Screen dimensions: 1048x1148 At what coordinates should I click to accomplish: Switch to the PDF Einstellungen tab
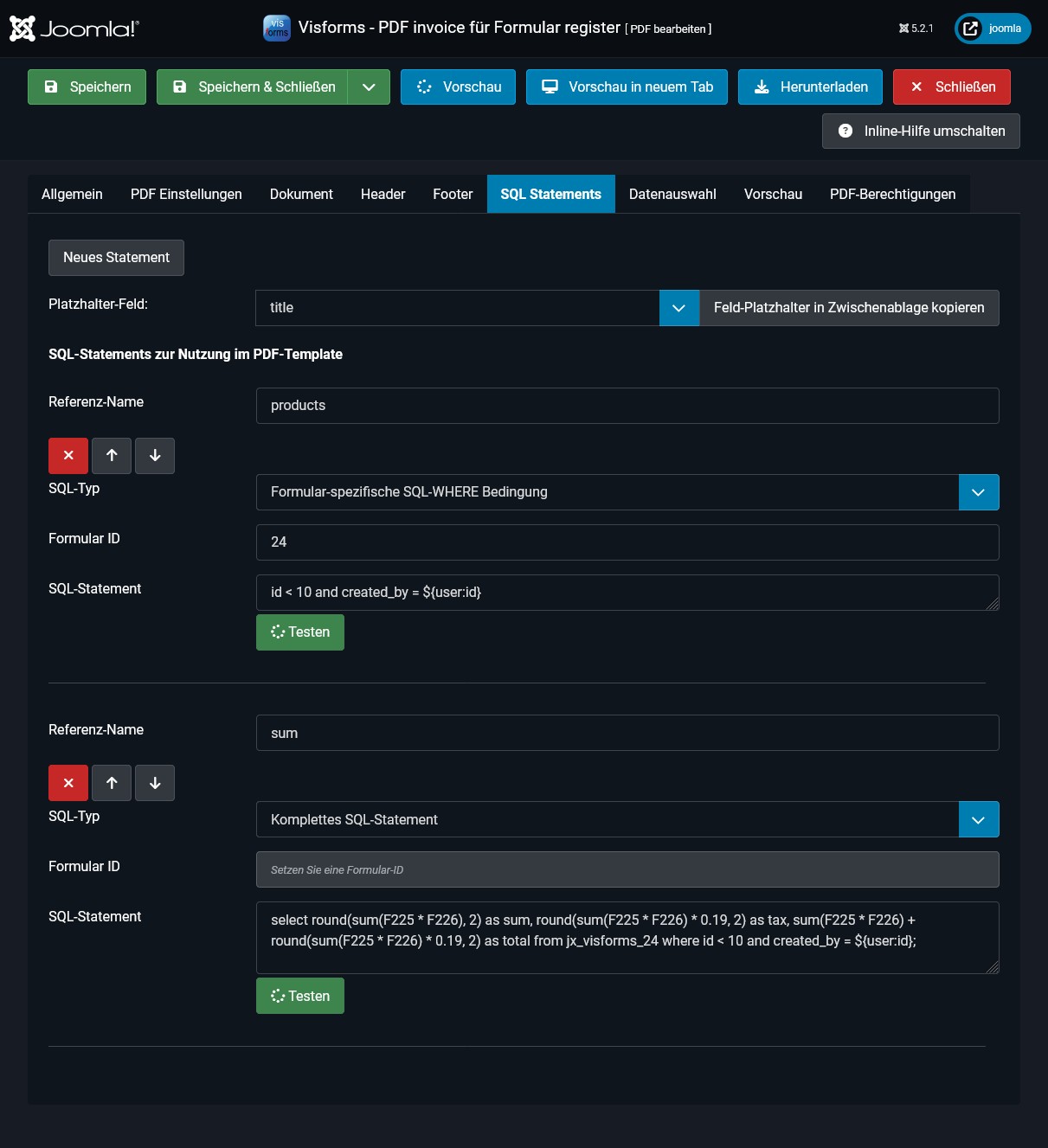coord(186,195)
